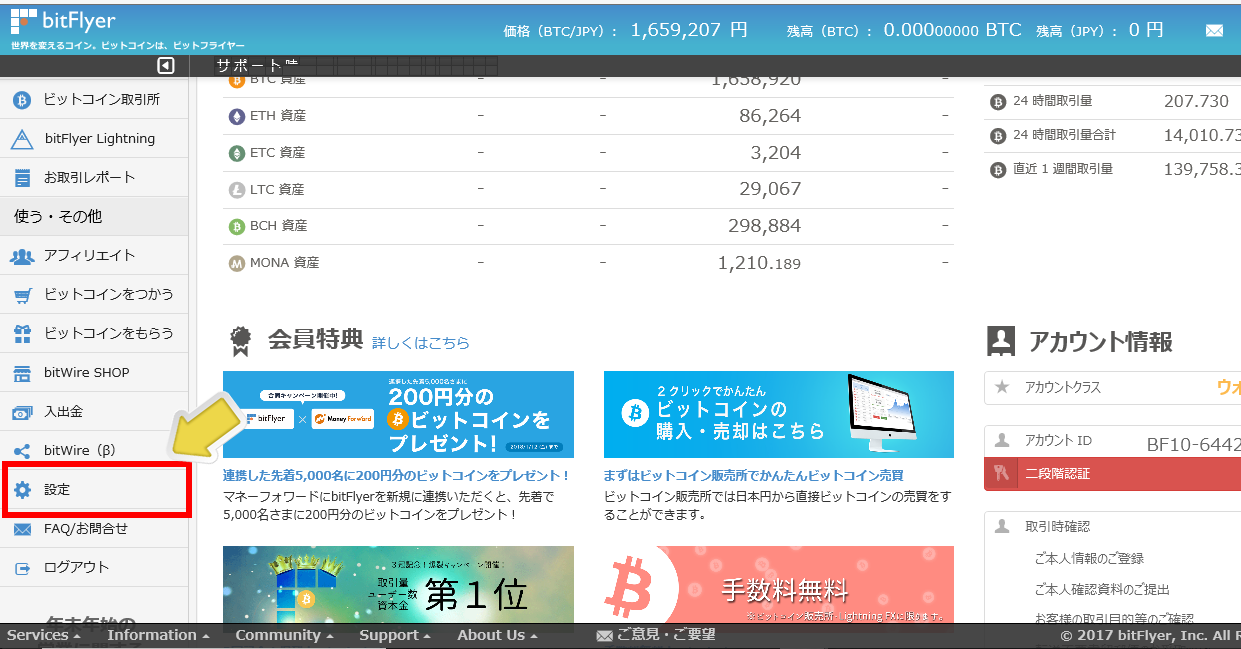Open the mail envelope icon in header
This screenshot has height=649, width=1241.
tap(1214, 31)
